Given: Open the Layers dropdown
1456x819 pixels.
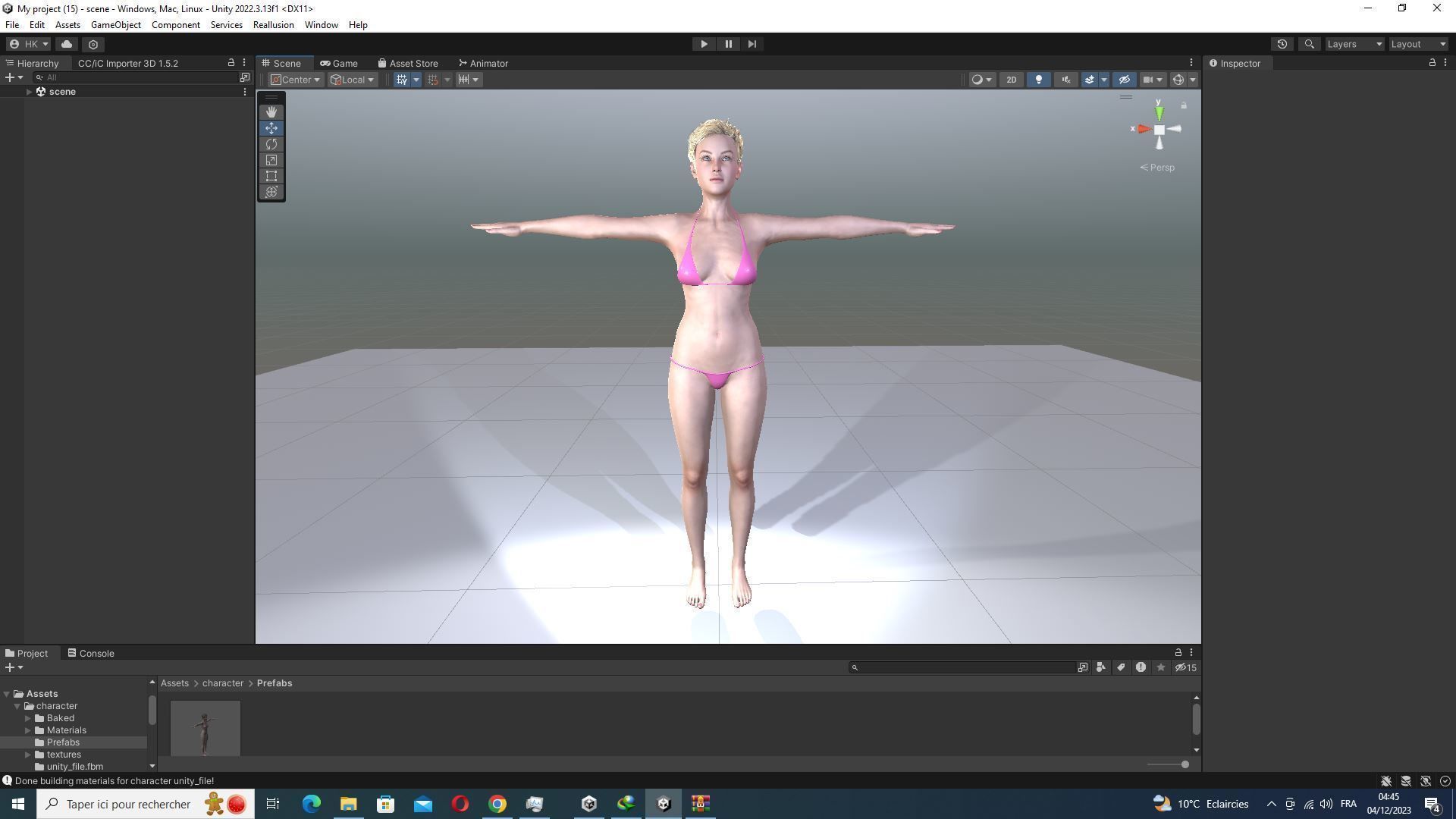Looking at the screenshot, I should click(1354, 44).
